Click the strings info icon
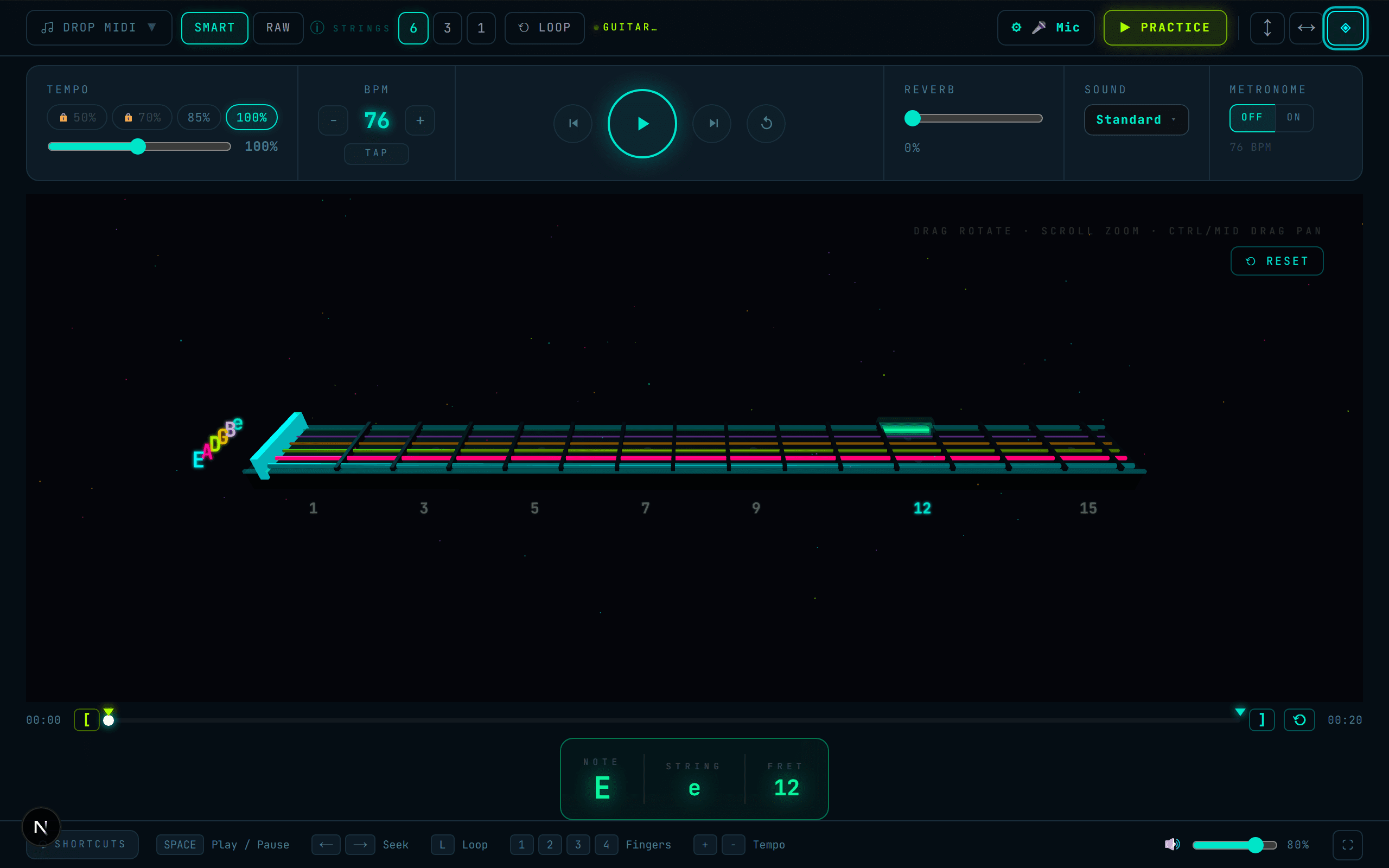The image size is (1389, 868). pyautogui.click(x=317, y=28)
